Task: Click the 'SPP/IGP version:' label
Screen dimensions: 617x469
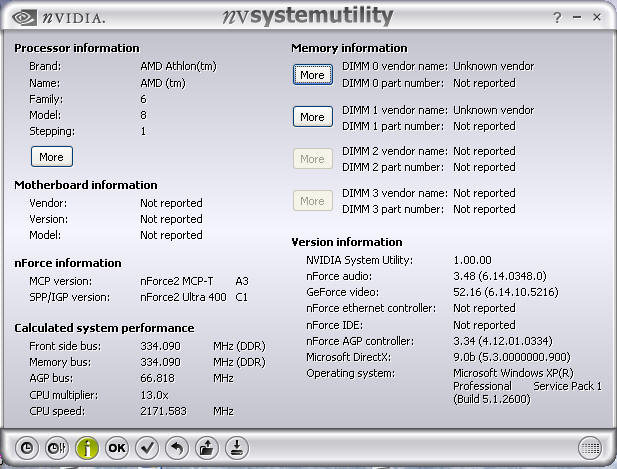Action: pyautogui.click(x=70, y=297)
